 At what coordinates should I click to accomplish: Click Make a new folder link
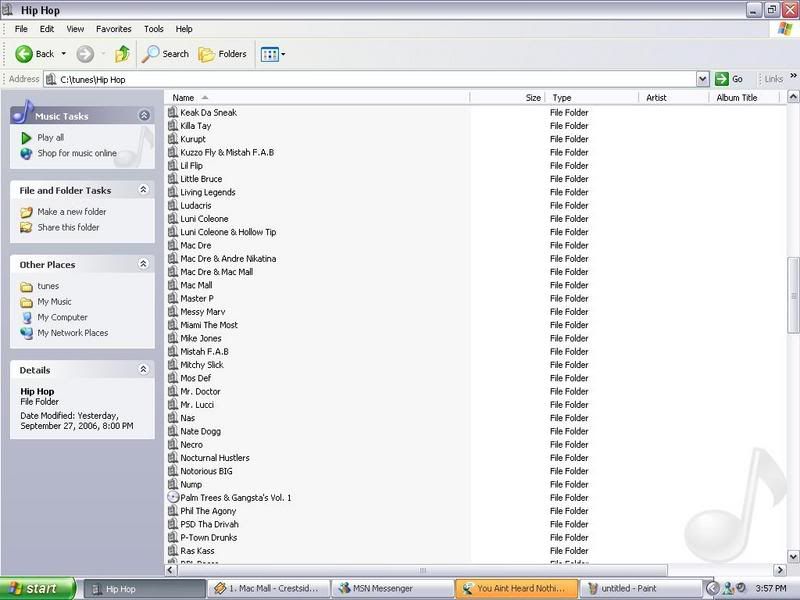[72, 212]
